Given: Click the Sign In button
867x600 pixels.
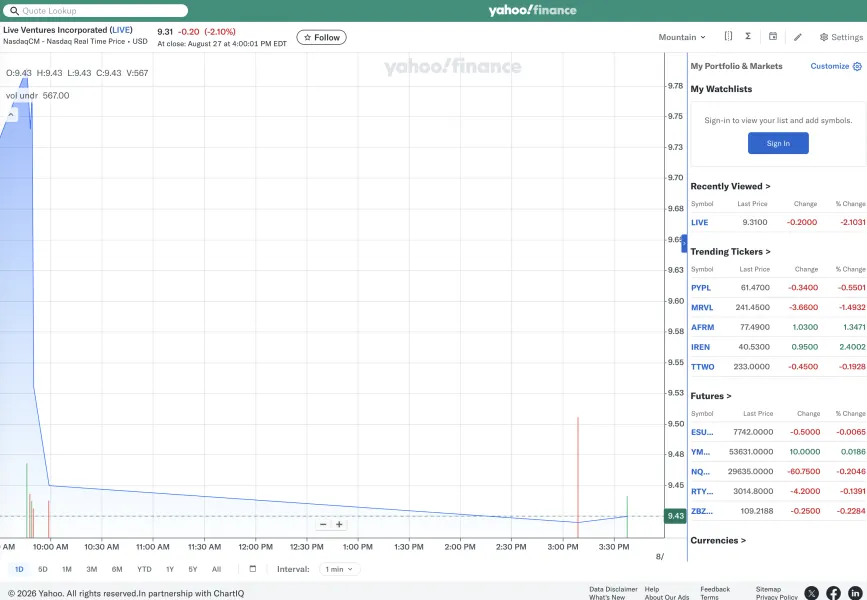Looking at the screenshot, I should (x=778, y=143).
